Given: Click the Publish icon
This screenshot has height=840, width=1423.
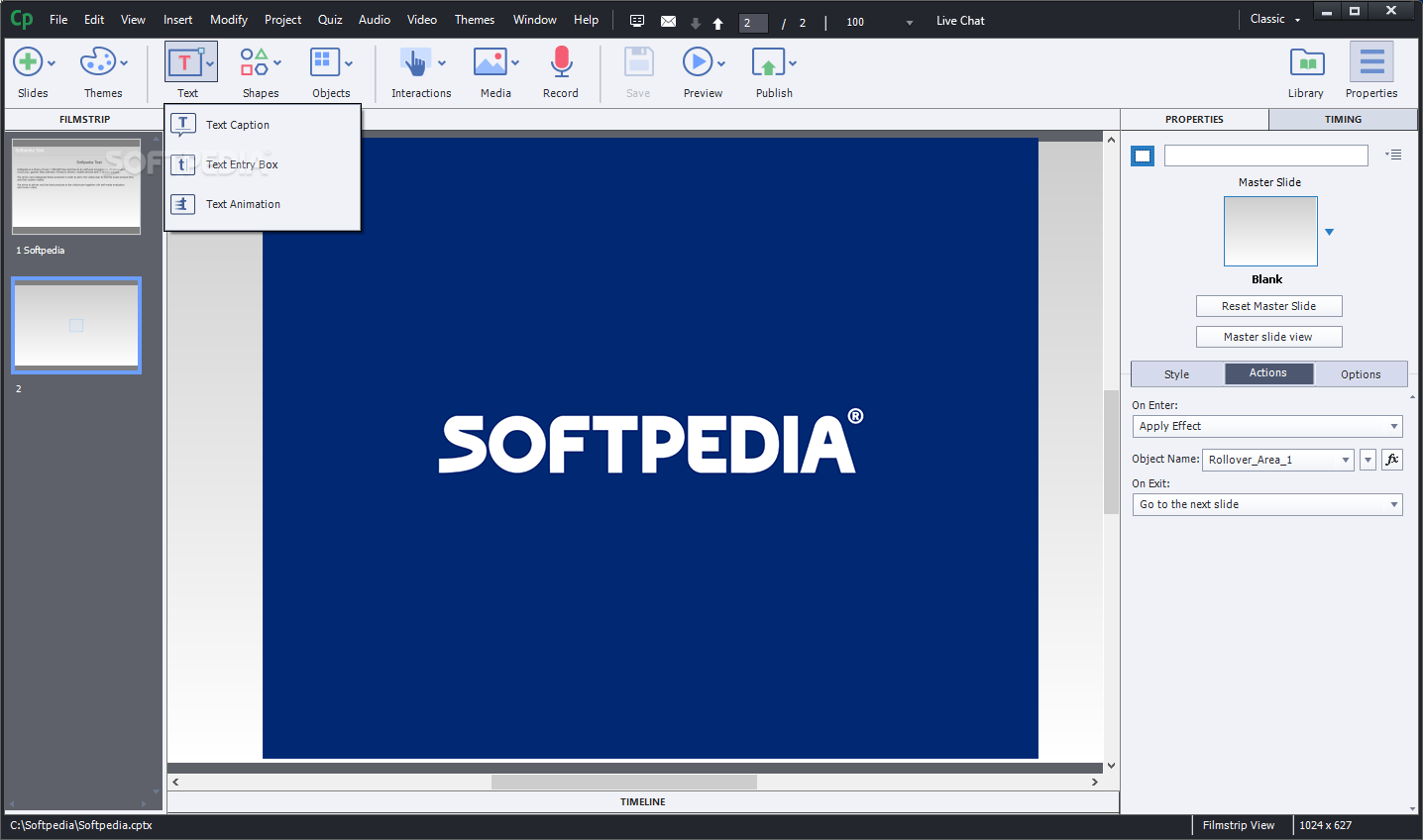Looking at the screenshot, I should tap(768, 62).
